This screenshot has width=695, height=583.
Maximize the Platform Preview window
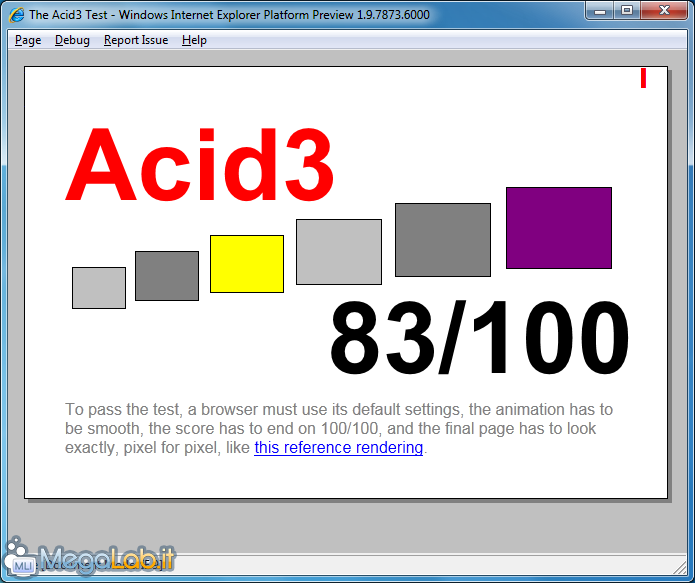(627, 11)
